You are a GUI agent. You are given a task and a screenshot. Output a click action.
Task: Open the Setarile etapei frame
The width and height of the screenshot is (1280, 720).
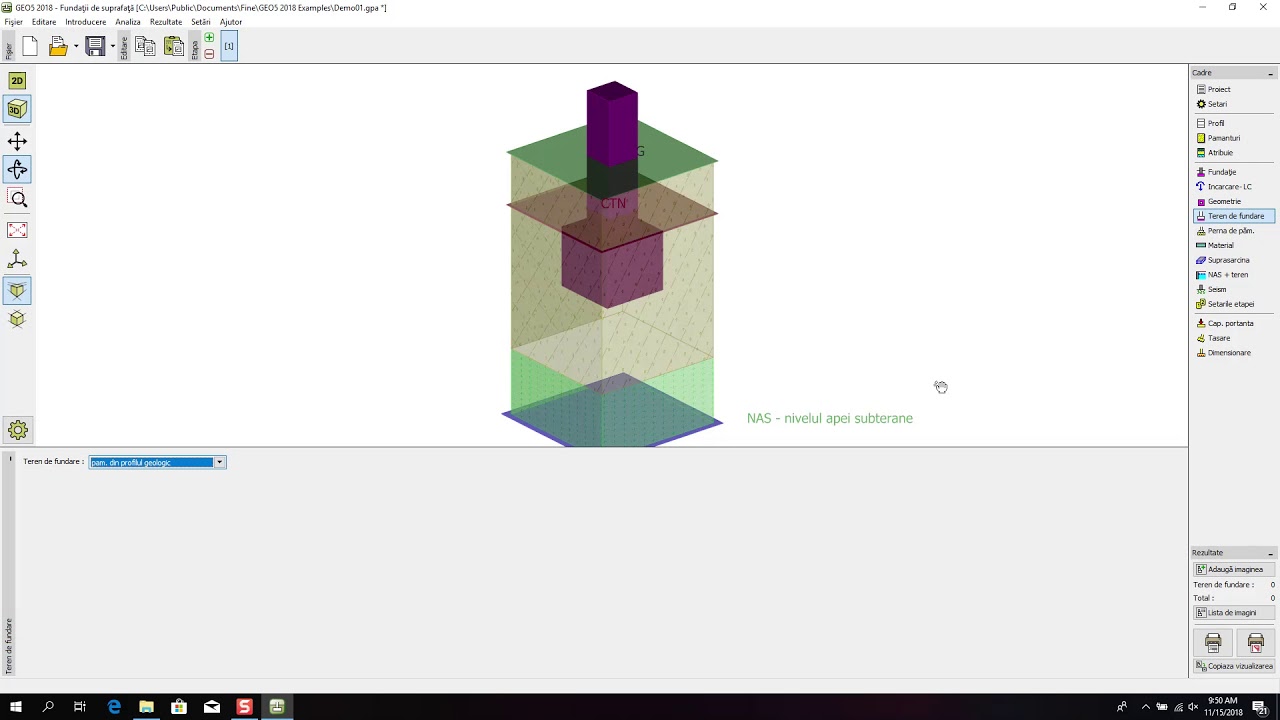pyautogui.click(x=1234, y=304)
